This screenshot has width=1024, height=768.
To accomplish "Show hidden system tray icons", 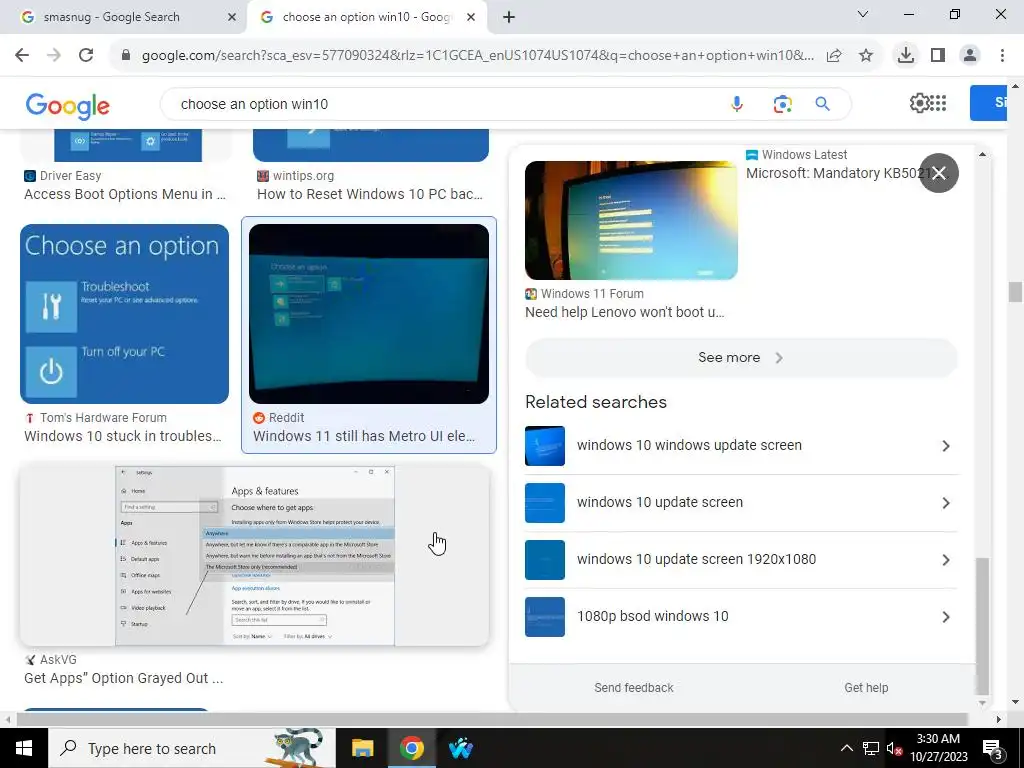I will click(x=846, y=748).
